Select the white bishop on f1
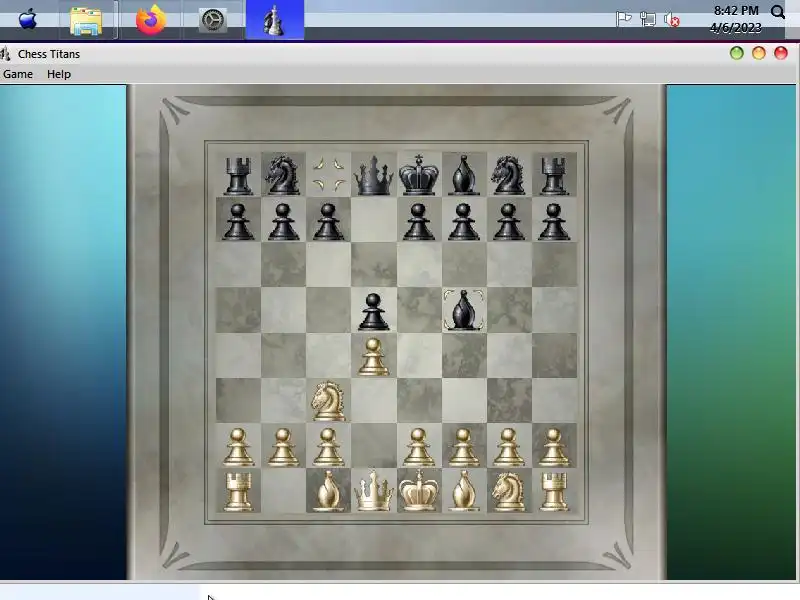The image size is (800, 600). (464, 491)
